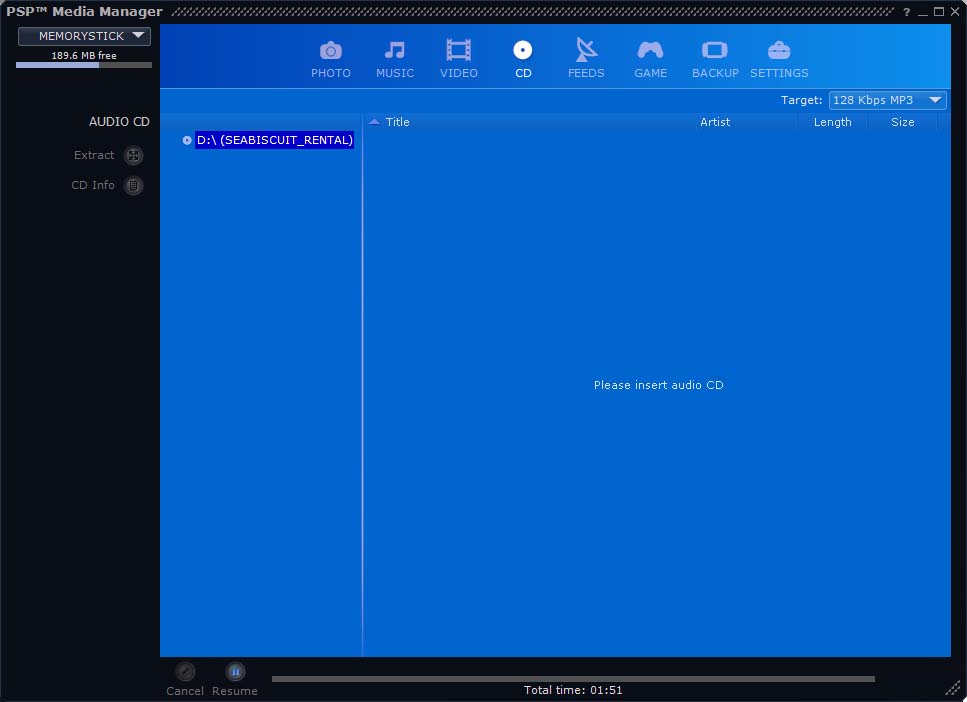Image resolution: width=967 pixels, height=702 pixels.
Task: Open the FEEDS satellite dish icon
Action: (586, 49)
